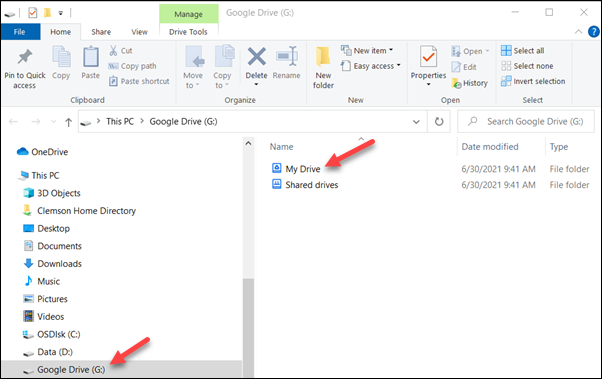Screen dimensions: 602x379
Task: Click navigation pane scrollbar up arrow
Action: pyautogui.click(x=248, y=143)
